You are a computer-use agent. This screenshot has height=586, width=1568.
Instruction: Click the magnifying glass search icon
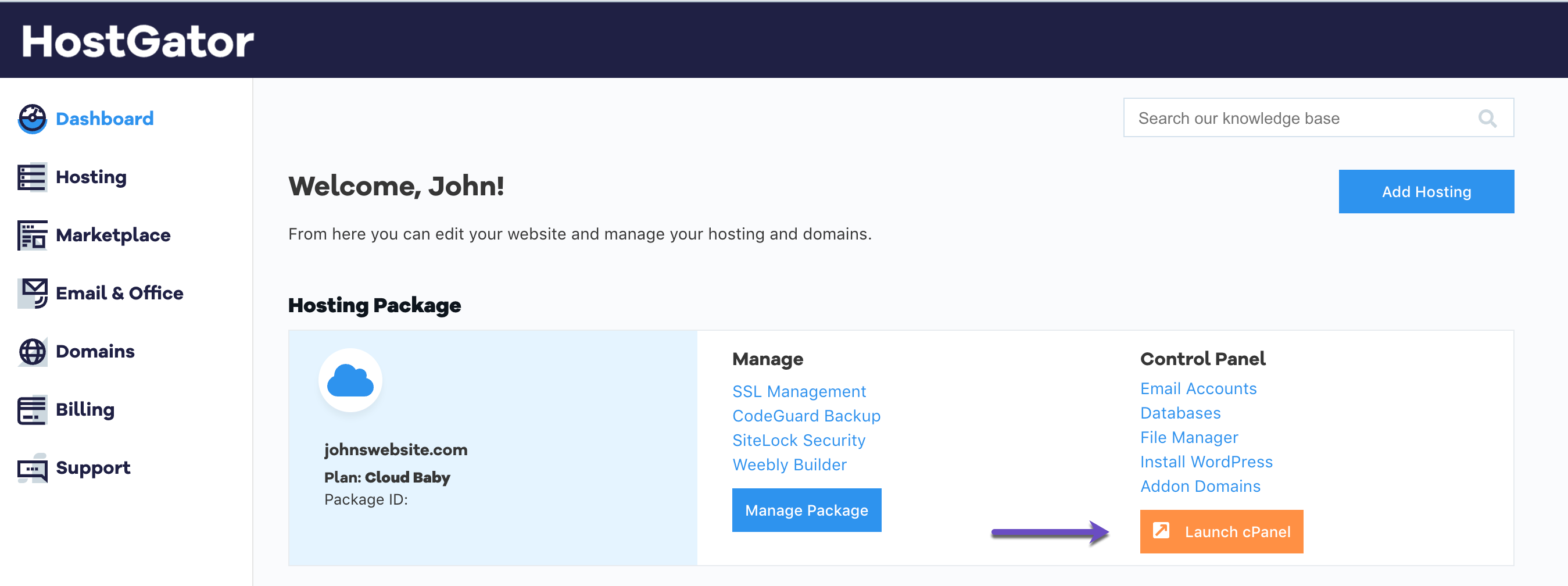[x=1487, y=118]
